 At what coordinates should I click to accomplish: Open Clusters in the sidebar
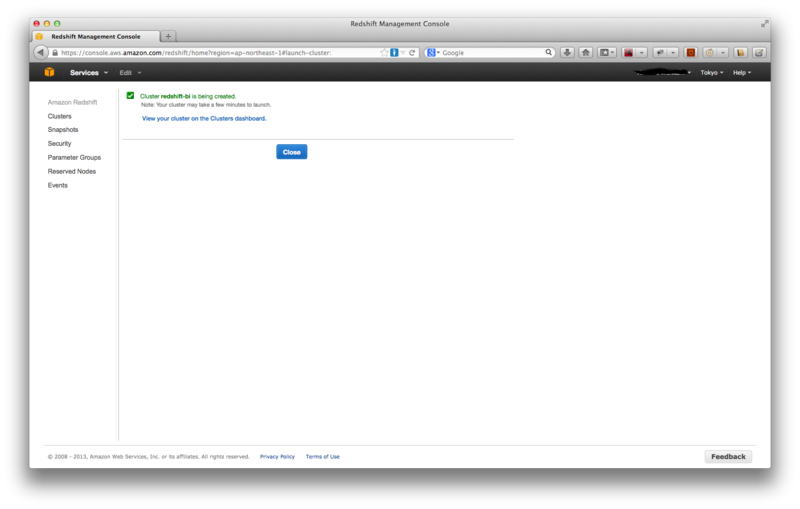point(60,116)
